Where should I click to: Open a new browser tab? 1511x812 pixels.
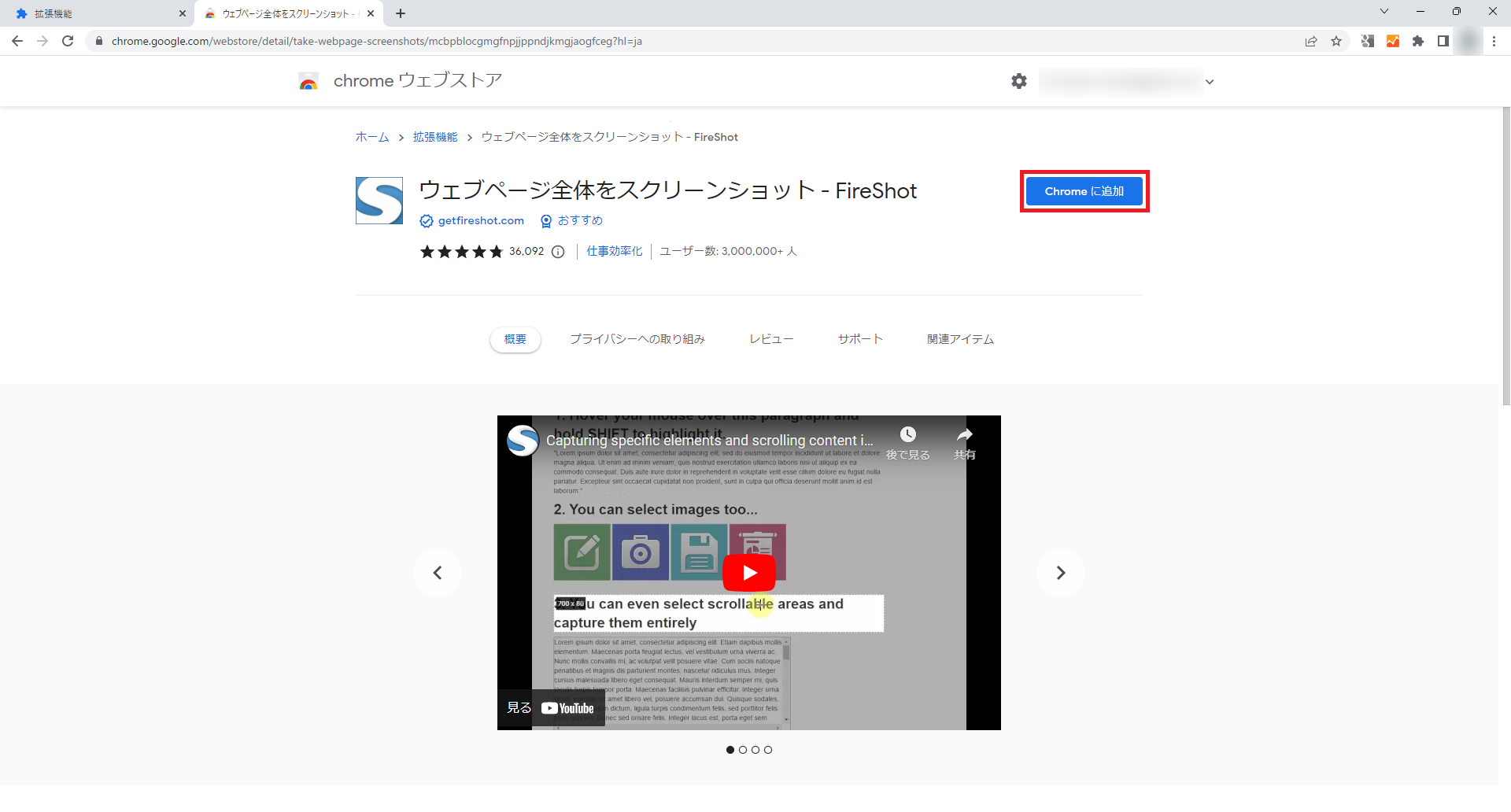click(401, 13)
